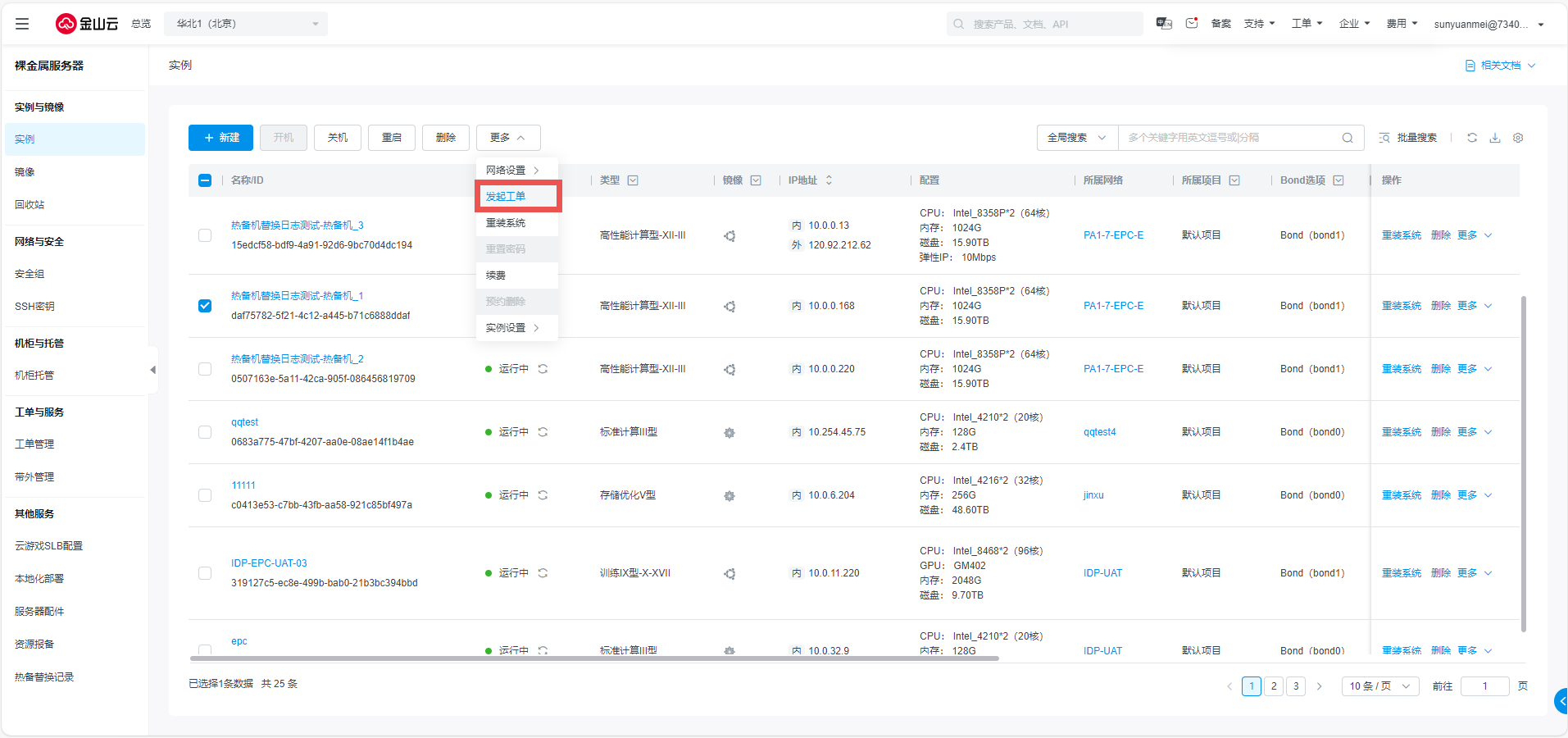Click the image filter icon in column header
Image resolution: width=1568 pixels, height=738 pixels.
756,180
